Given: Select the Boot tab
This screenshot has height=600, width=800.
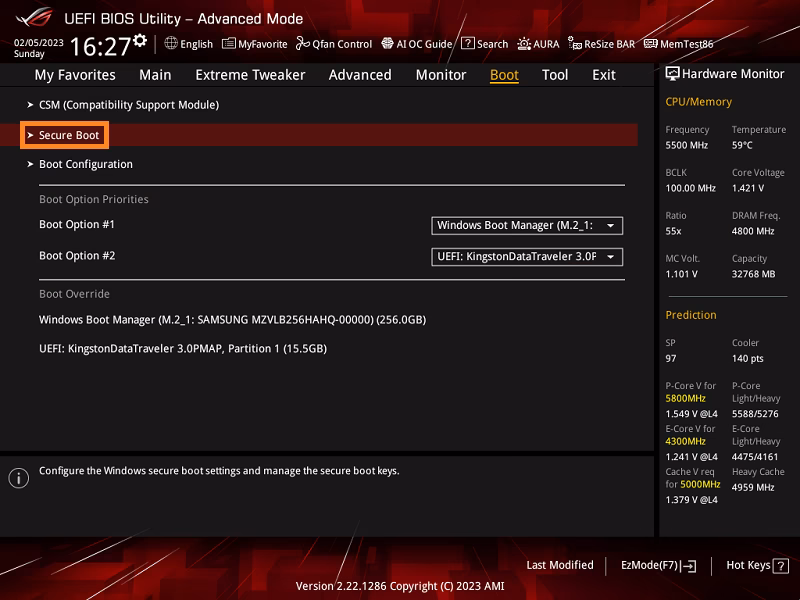Looking at the screenshot, I should tap(504, 75).
